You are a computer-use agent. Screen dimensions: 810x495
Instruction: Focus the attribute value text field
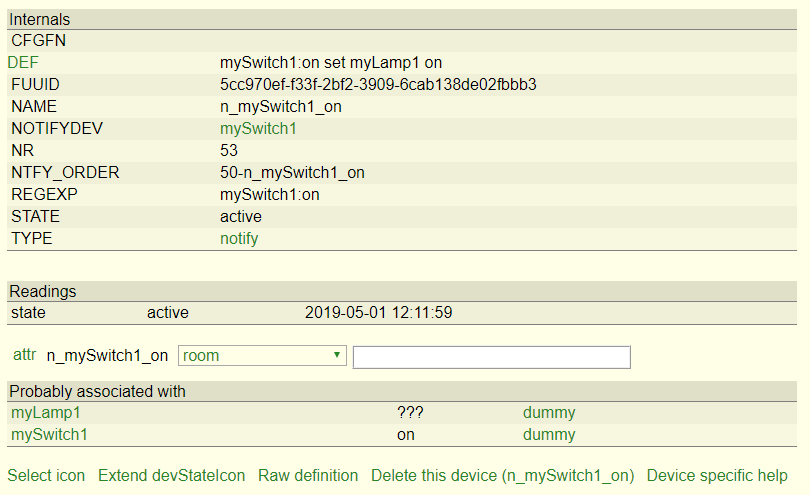coord(491,357)
